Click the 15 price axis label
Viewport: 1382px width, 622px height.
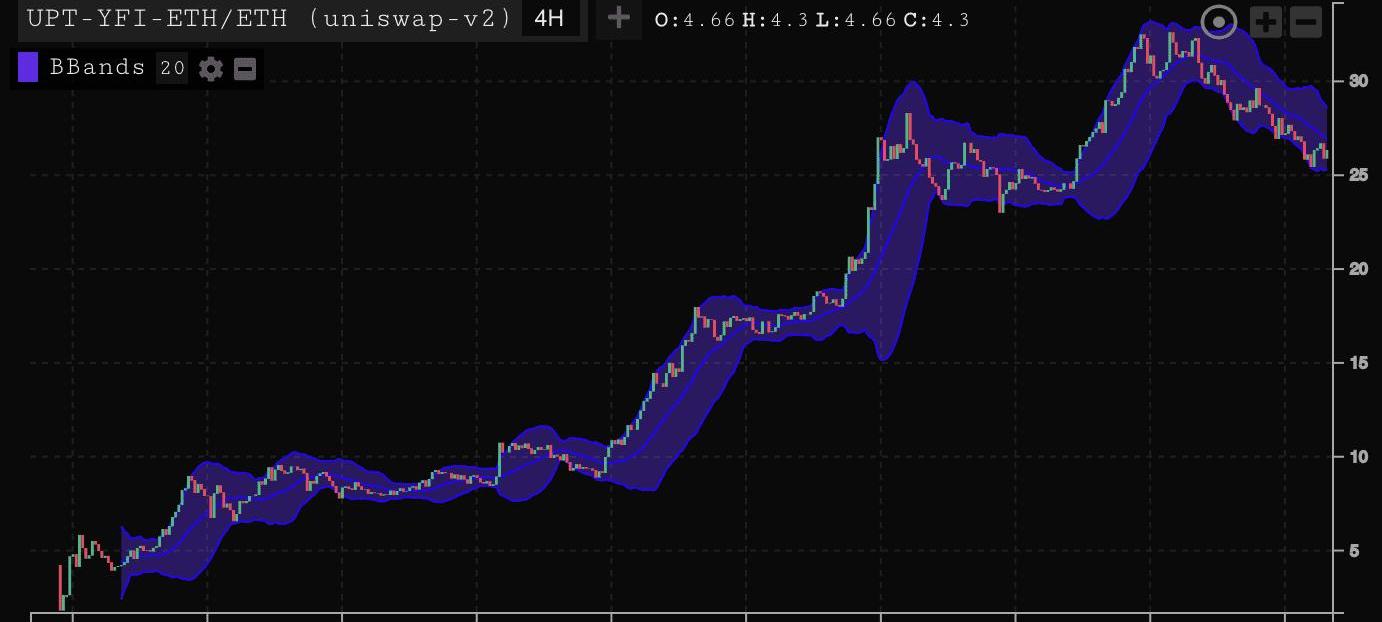(1358, 363)
